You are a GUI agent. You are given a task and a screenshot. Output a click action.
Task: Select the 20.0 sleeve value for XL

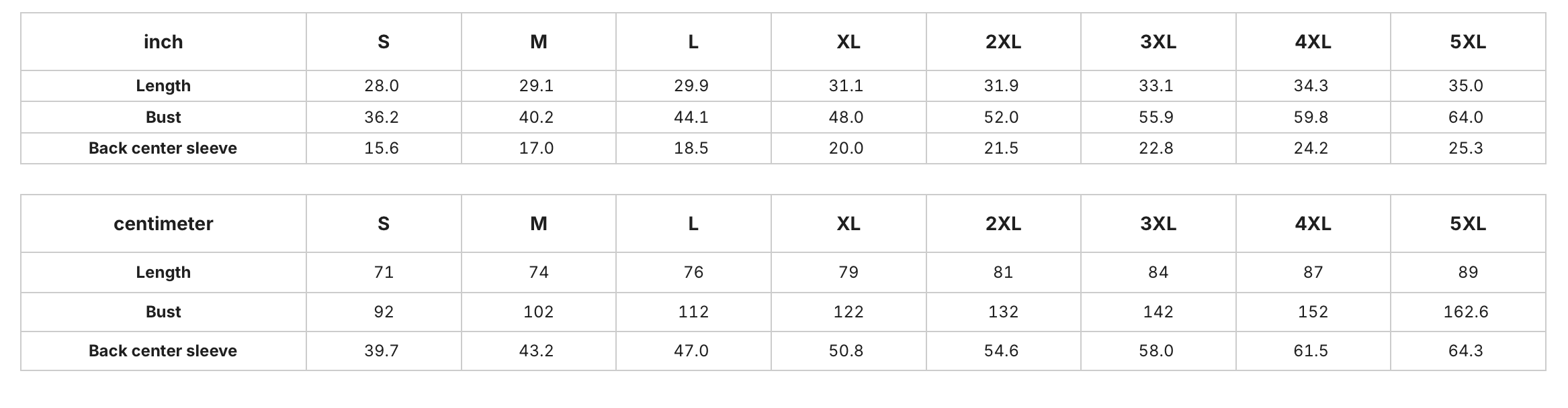(846, 148)
